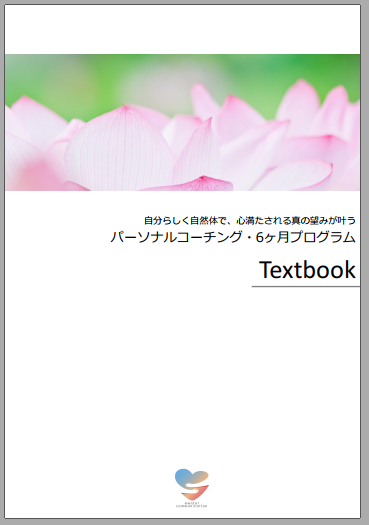Click the パーソナルコーチング・6ヶ月プログラム heading
This screenshot has width=369, height=525.
pos(233,237)
